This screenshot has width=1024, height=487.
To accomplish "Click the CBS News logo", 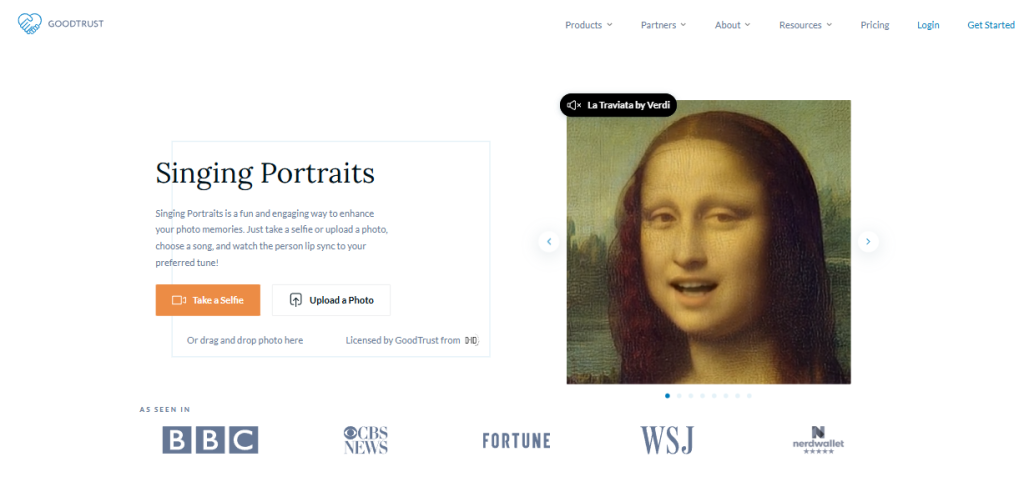I will 366,440.
